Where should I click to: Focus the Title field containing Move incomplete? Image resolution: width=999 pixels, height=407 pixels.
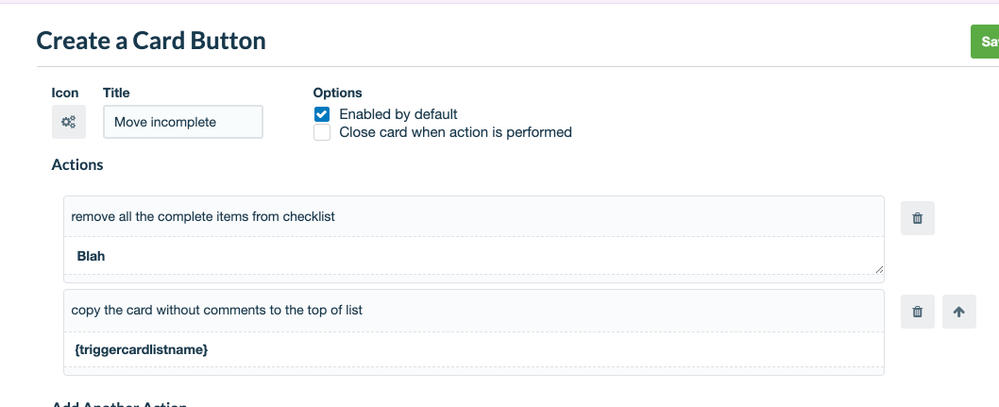click(183, 122)
